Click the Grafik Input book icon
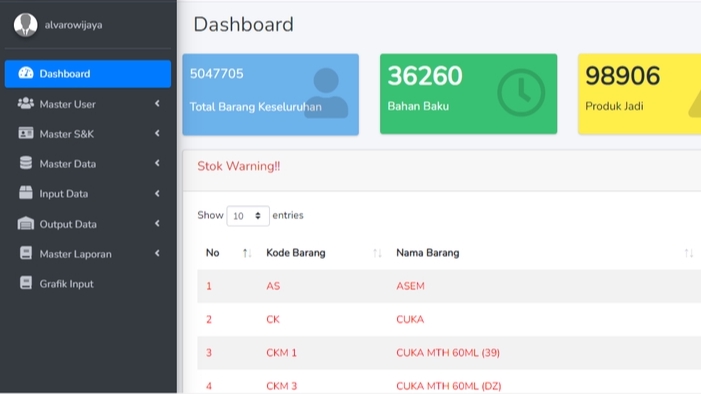Screen dimensions: 701x394 pos(26,283)
